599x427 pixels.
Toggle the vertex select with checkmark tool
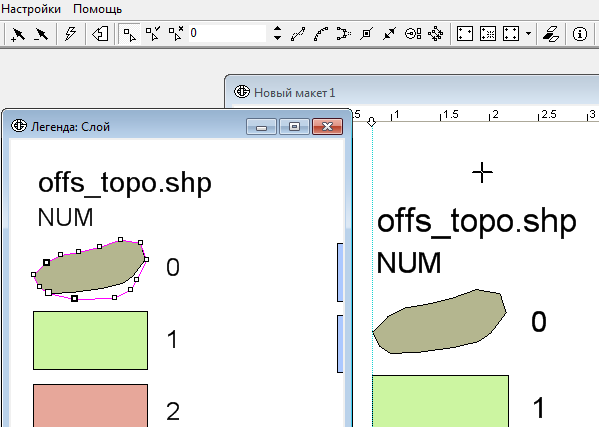[153, 34]
